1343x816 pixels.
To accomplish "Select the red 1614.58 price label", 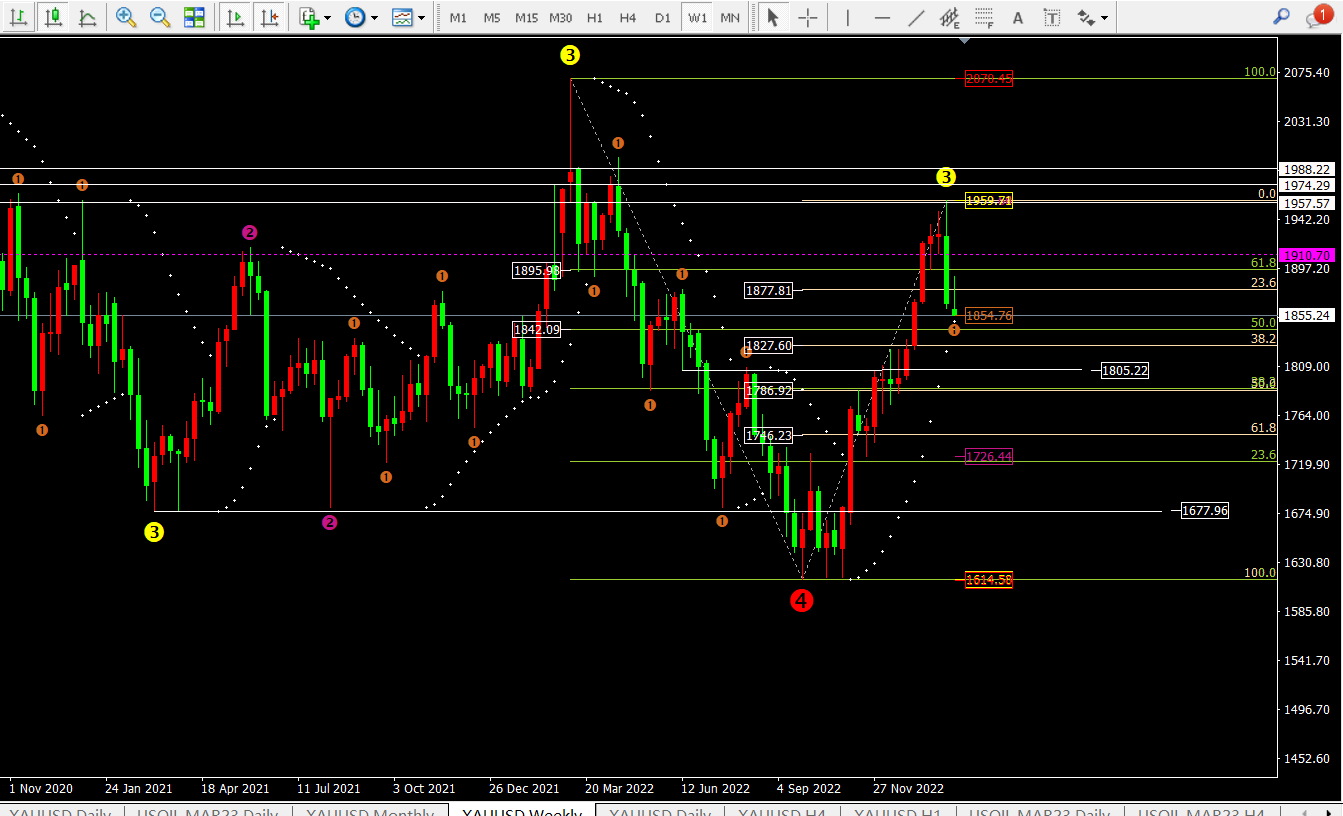I will tap(989, 580).
